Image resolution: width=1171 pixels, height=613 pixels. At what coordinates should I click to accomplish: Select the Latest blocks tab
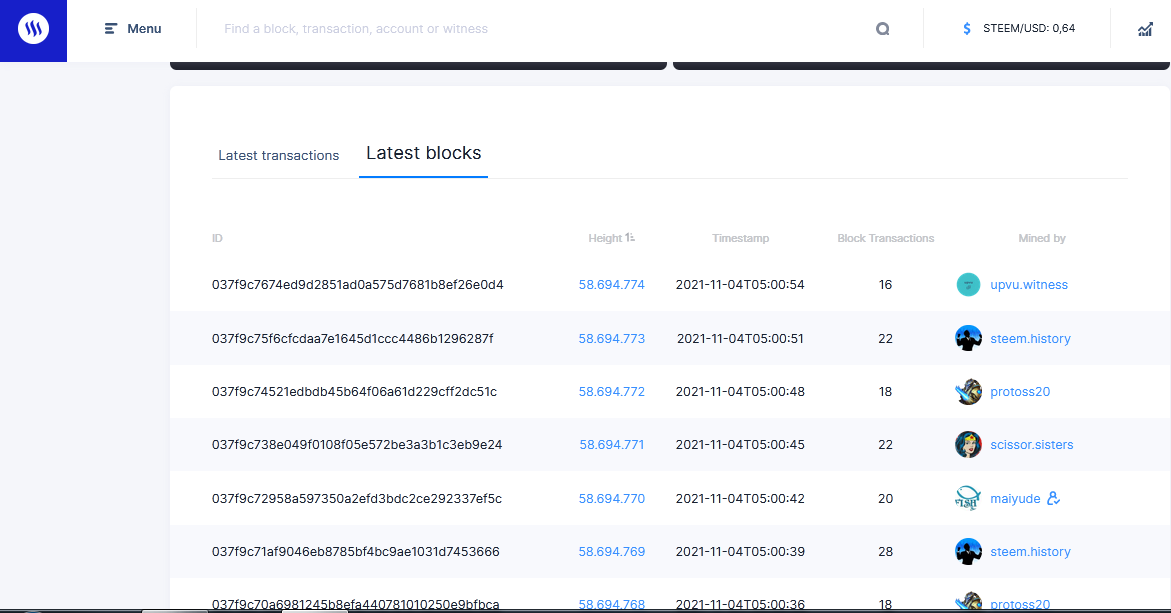423,153
